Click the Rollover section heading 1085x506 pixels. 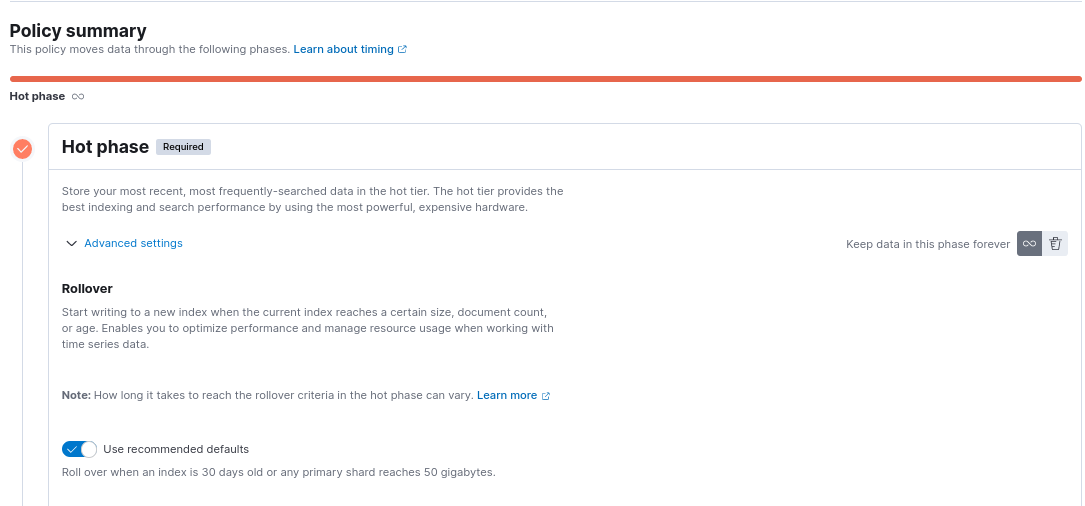coord(87,289)
